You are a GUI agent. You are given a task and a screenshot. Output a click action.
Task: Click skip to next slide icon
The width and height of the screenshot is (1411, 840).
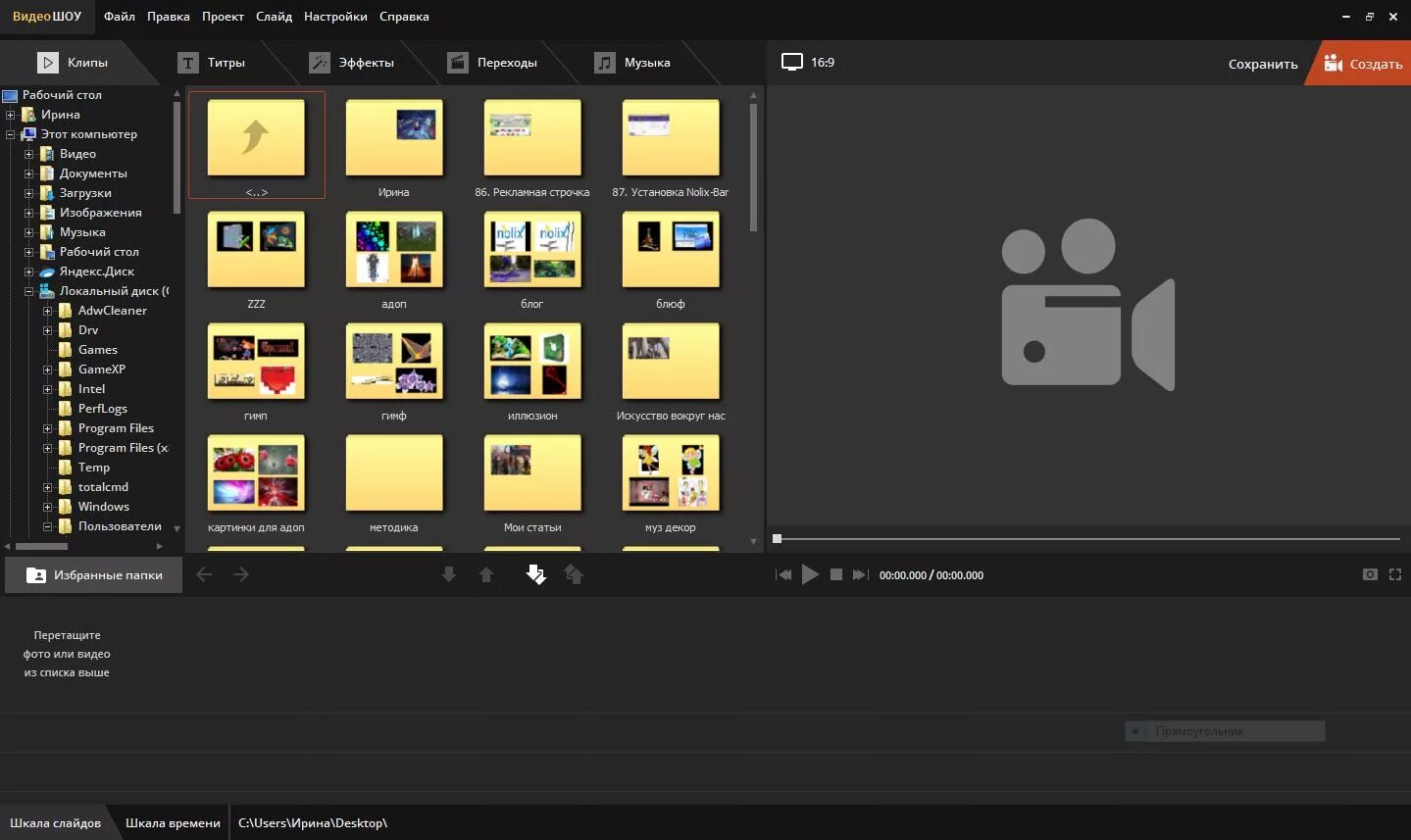860,575
